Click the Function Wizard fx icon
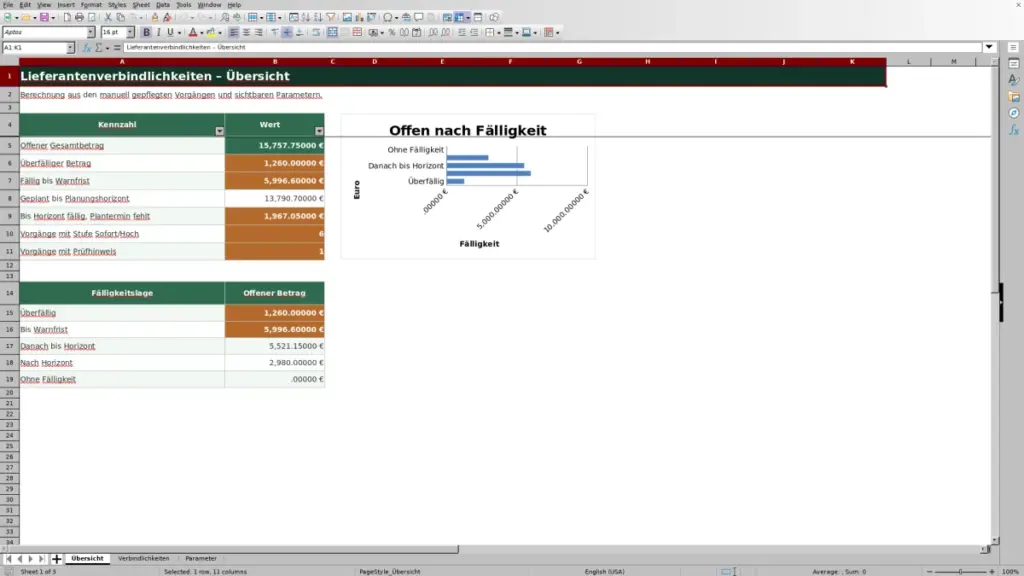The width and height of the screenshot is (1024, 576). [x=86, y=48]
